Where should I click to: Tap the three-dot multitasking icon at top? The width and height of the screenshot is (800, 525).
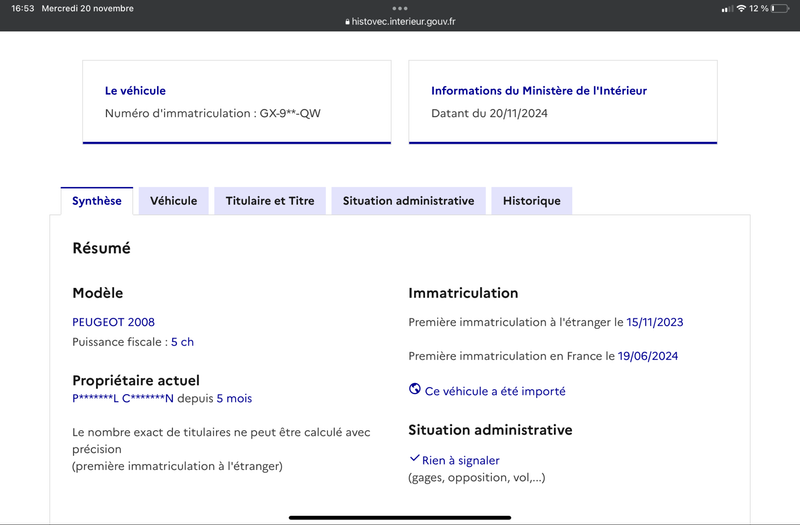pos(400,8)
